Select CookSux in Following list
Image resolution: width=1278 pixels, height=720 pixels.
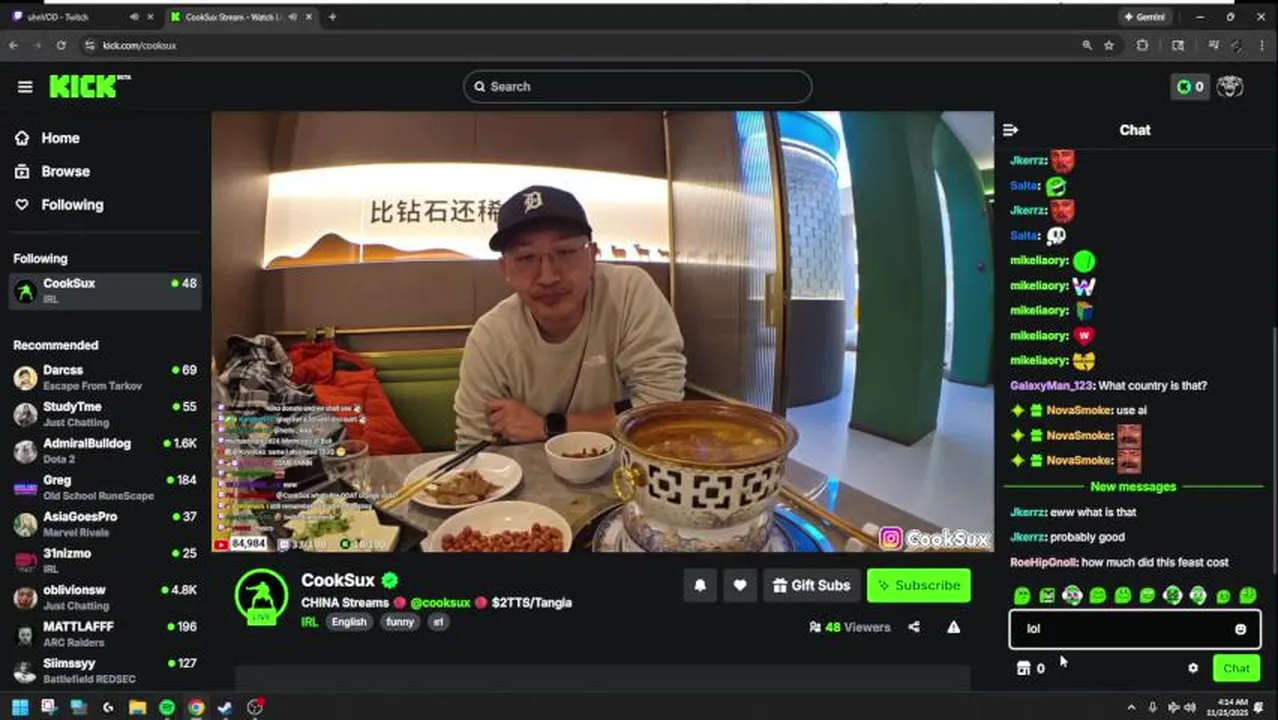105,291
